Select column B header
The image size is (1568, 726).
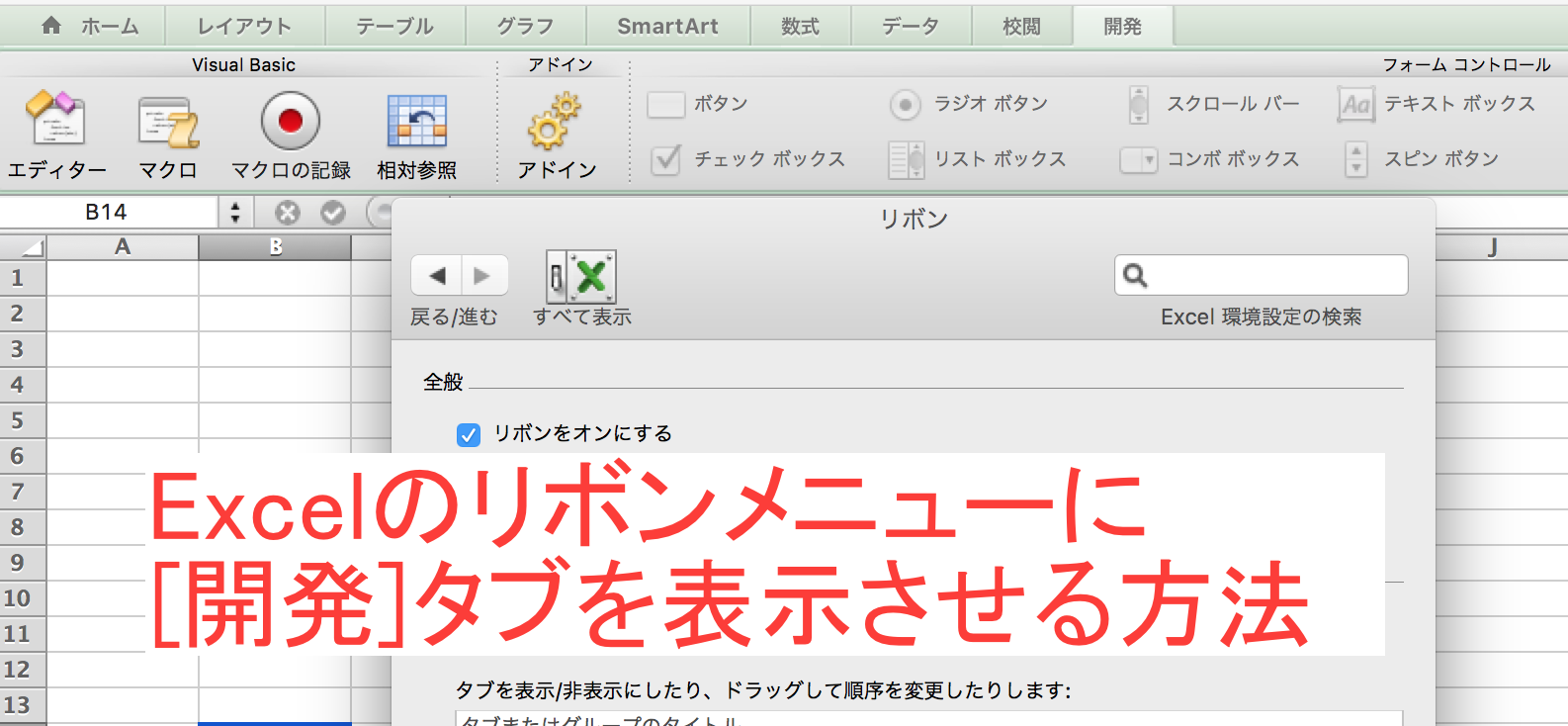(x=275, y=247)
